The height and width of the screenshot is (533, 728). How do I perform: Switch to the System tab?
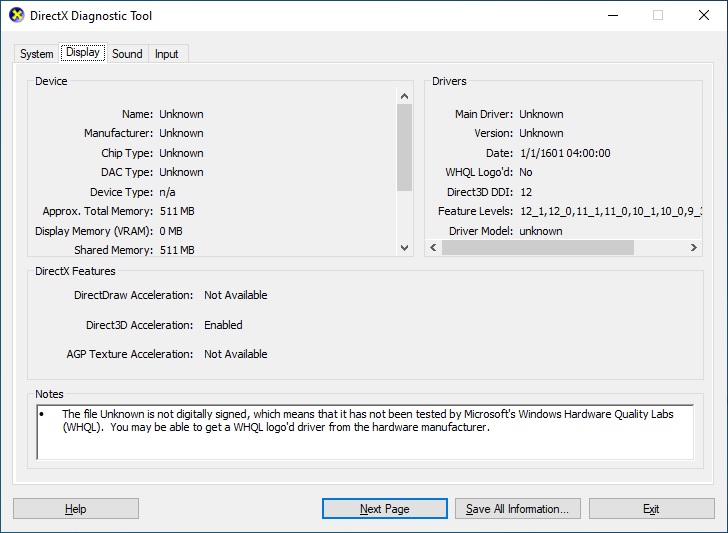coord(36,54)
